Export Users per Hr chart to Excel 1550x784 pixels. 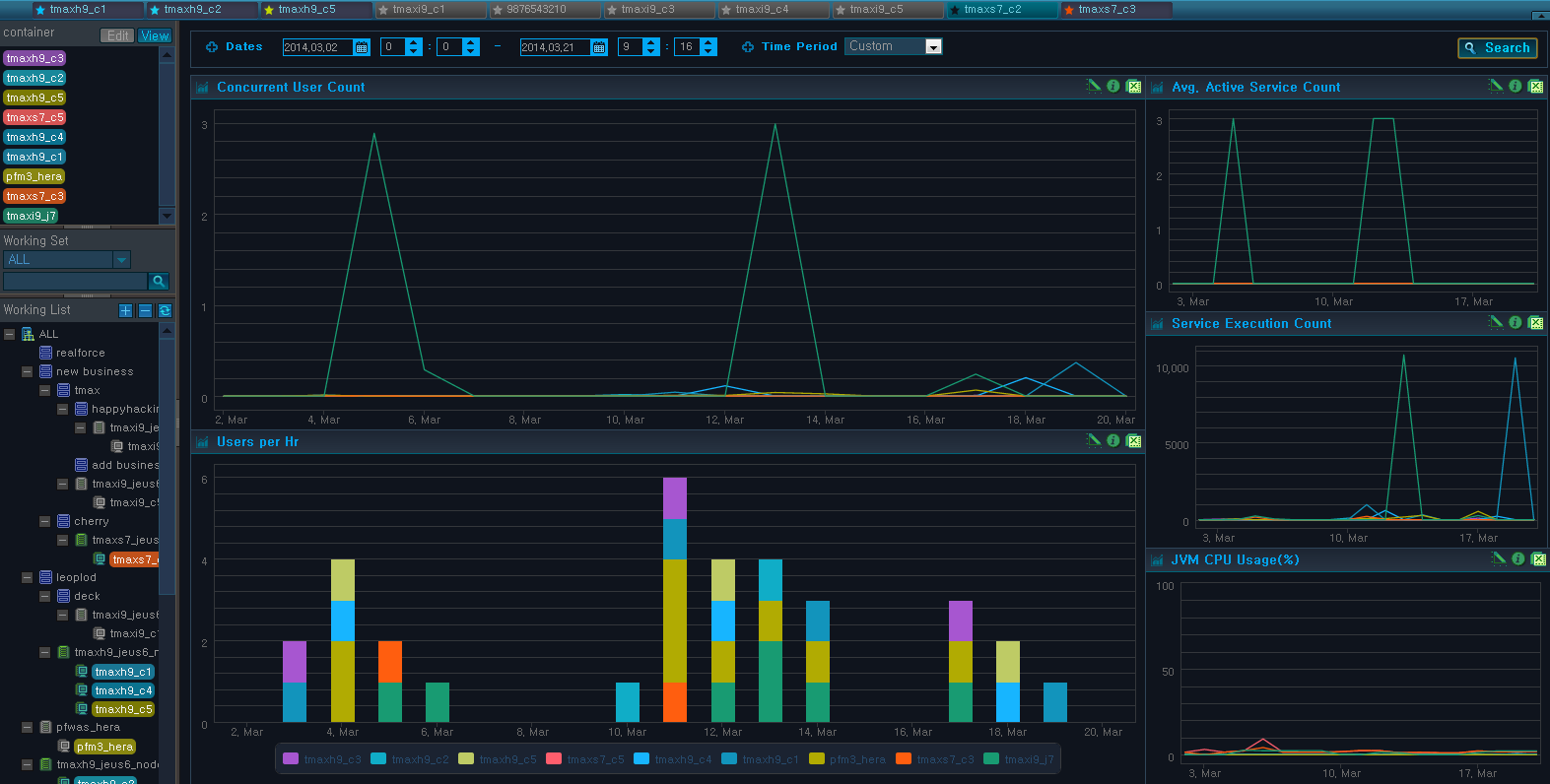[x=1134, y=440]
